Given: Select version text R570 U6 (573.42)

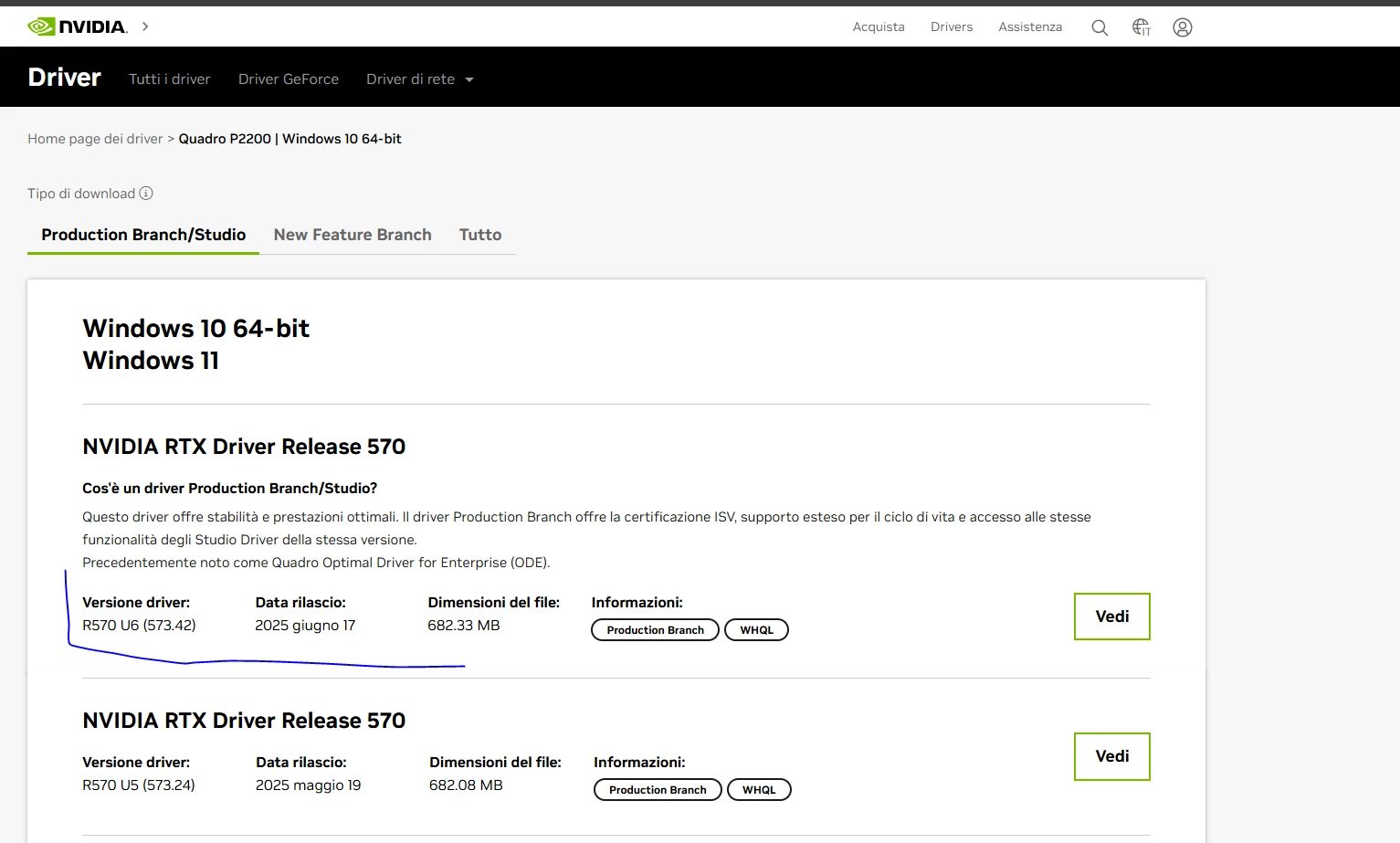Looking at the screenshot, I should [x=139, y=626].
